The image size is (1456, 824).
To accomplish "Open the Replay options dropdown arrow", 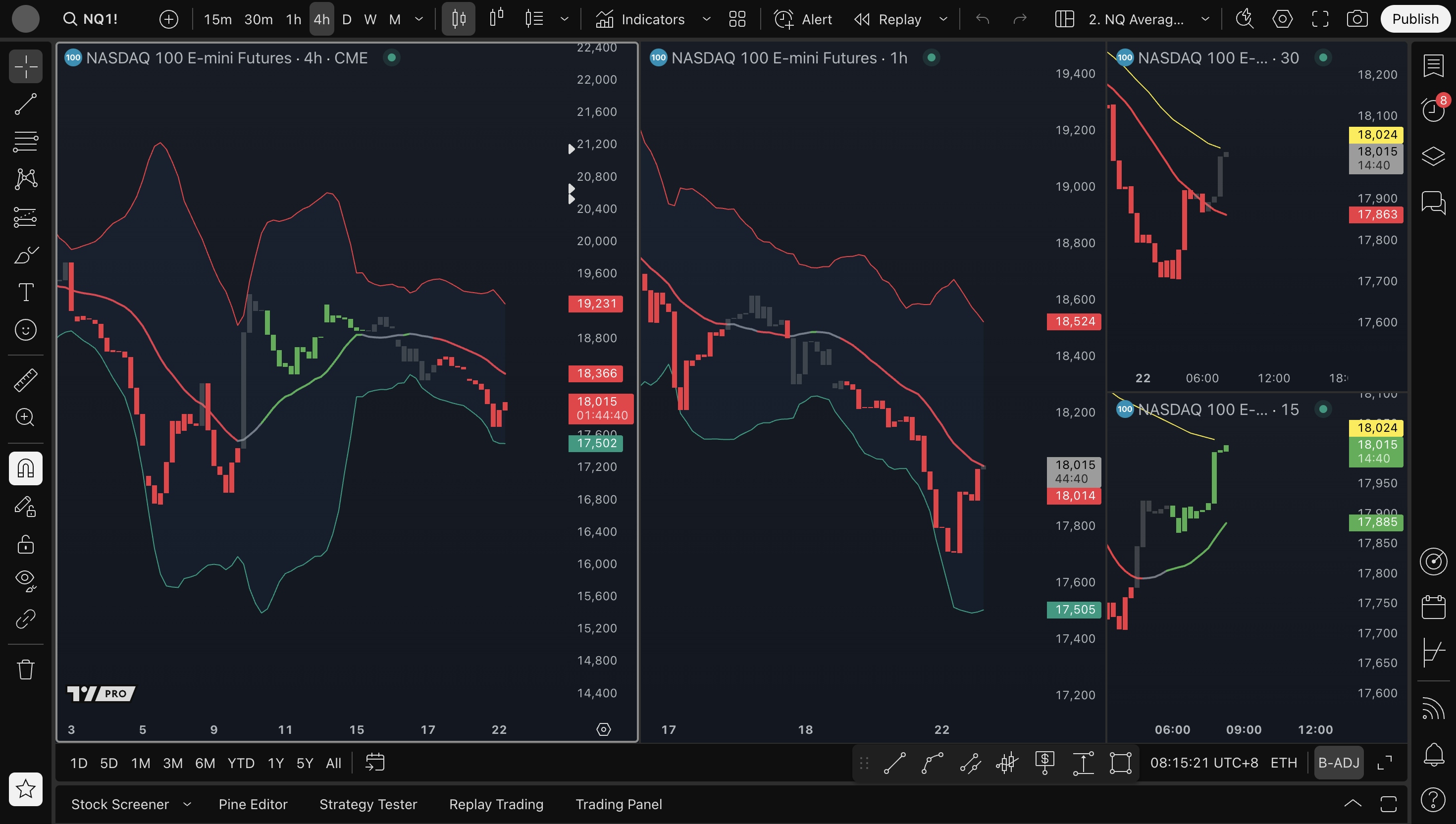I will [943, 19].
